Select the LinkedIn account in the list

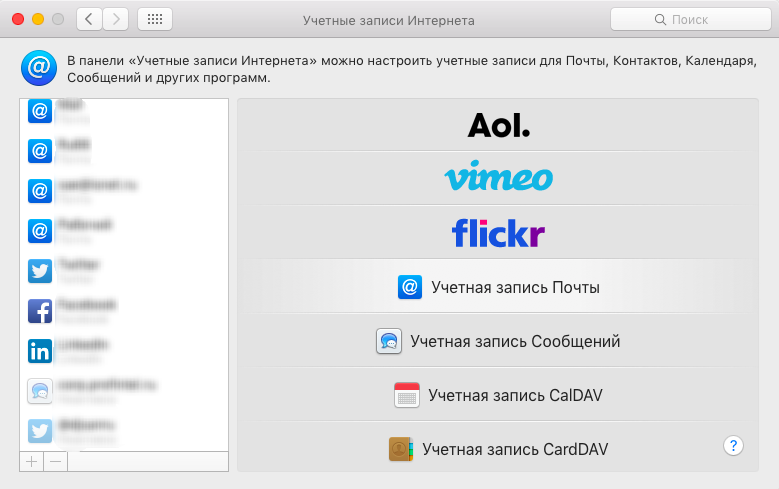[124, 351]
